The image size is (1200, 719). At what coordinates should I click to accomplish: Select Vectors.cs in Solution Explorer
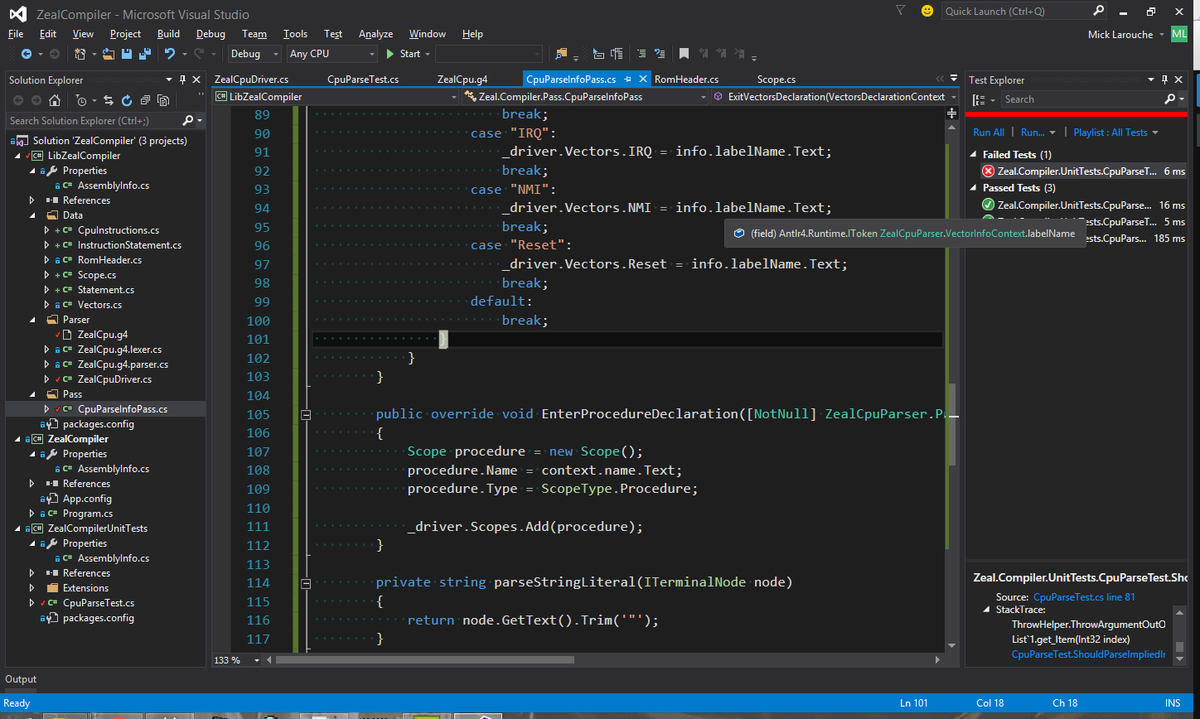click(99, 305)
